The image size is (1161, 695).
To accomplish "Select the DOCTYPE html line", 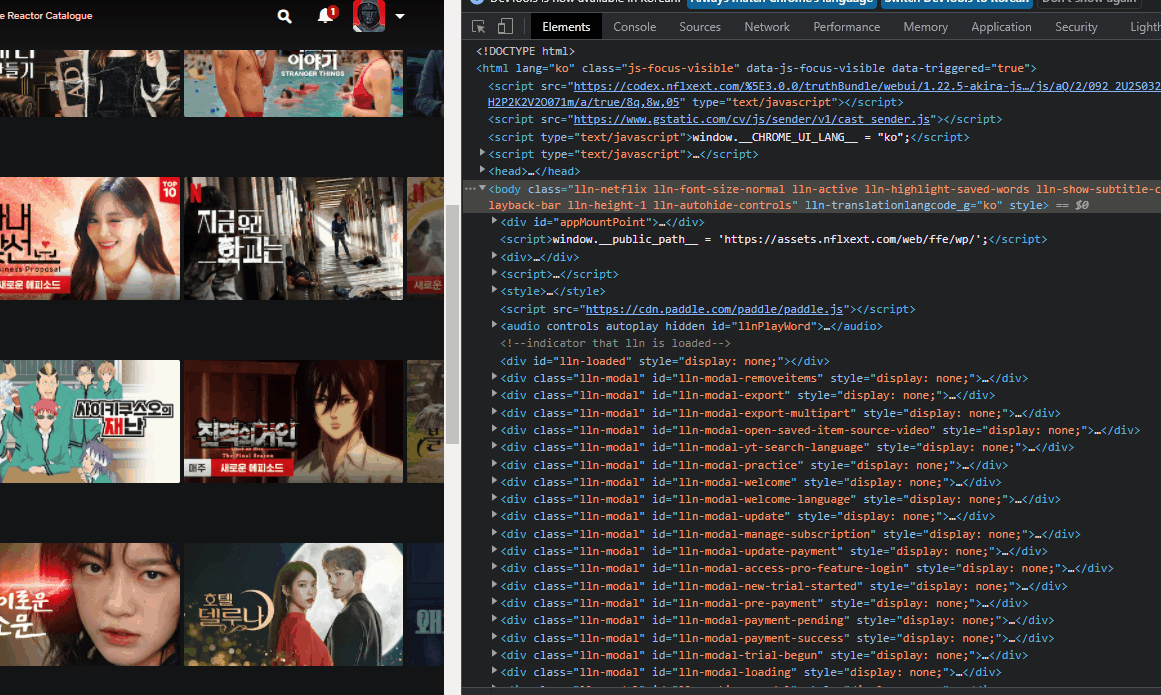I will [525, 51].
